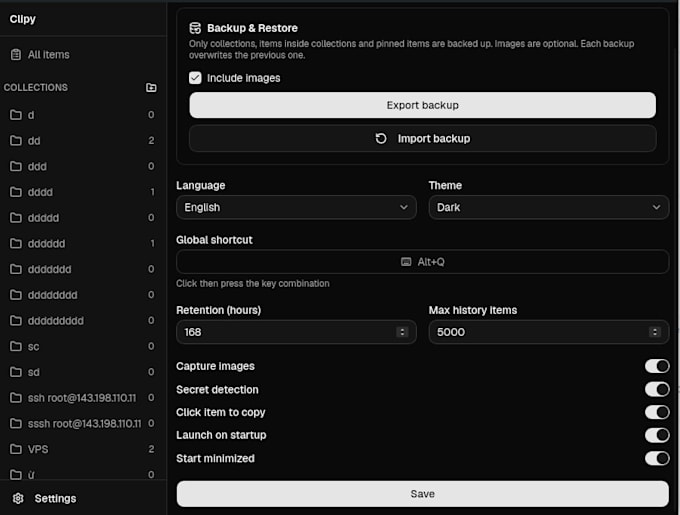Viewport: 680px width, 515px height.
Task: Toggle the Click item to copy switch
Action: [657, 412]
